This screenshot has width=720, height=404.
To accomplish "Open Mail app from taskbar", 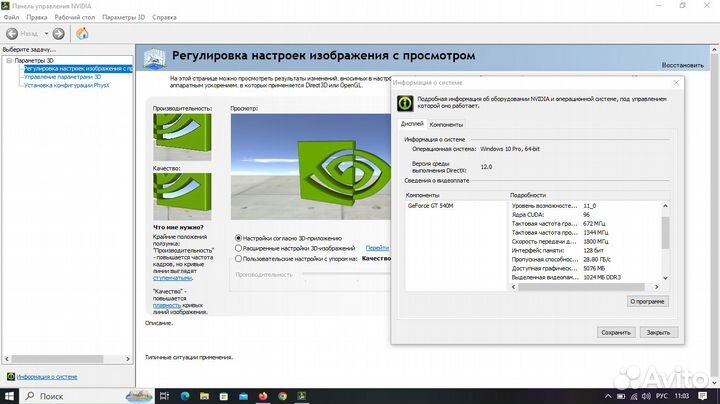I will (x=243, y=396).
